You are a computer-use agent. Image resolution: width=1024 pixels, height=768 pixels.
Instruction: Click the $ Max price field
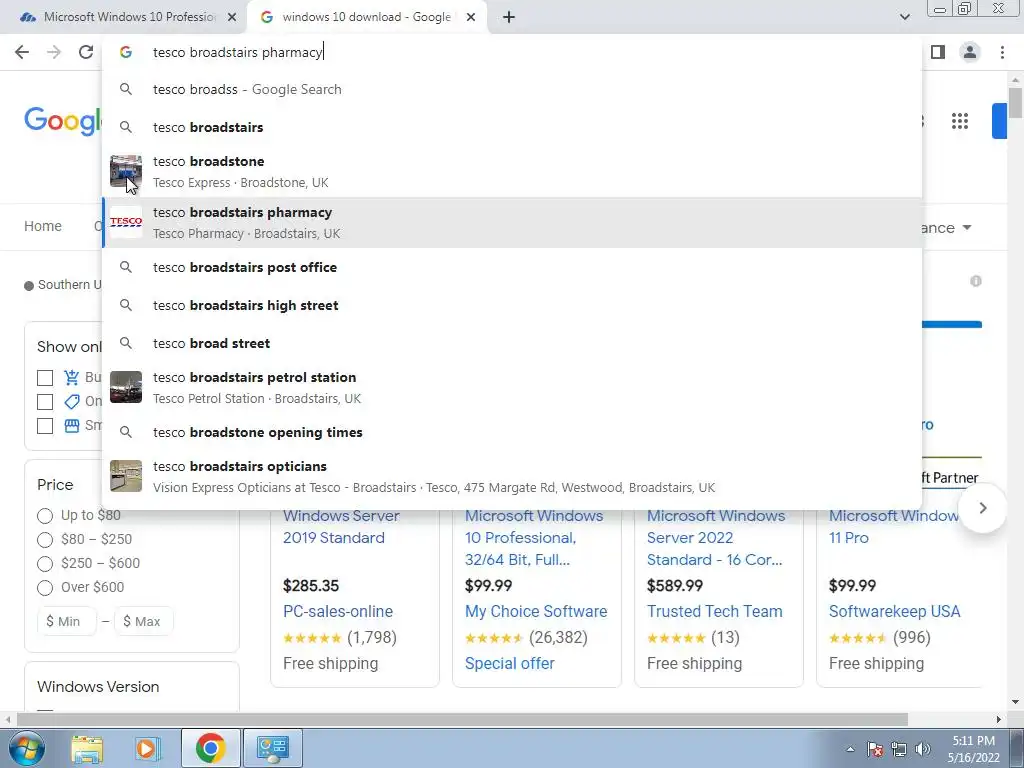pyautogui.click(x=144, y=622)
